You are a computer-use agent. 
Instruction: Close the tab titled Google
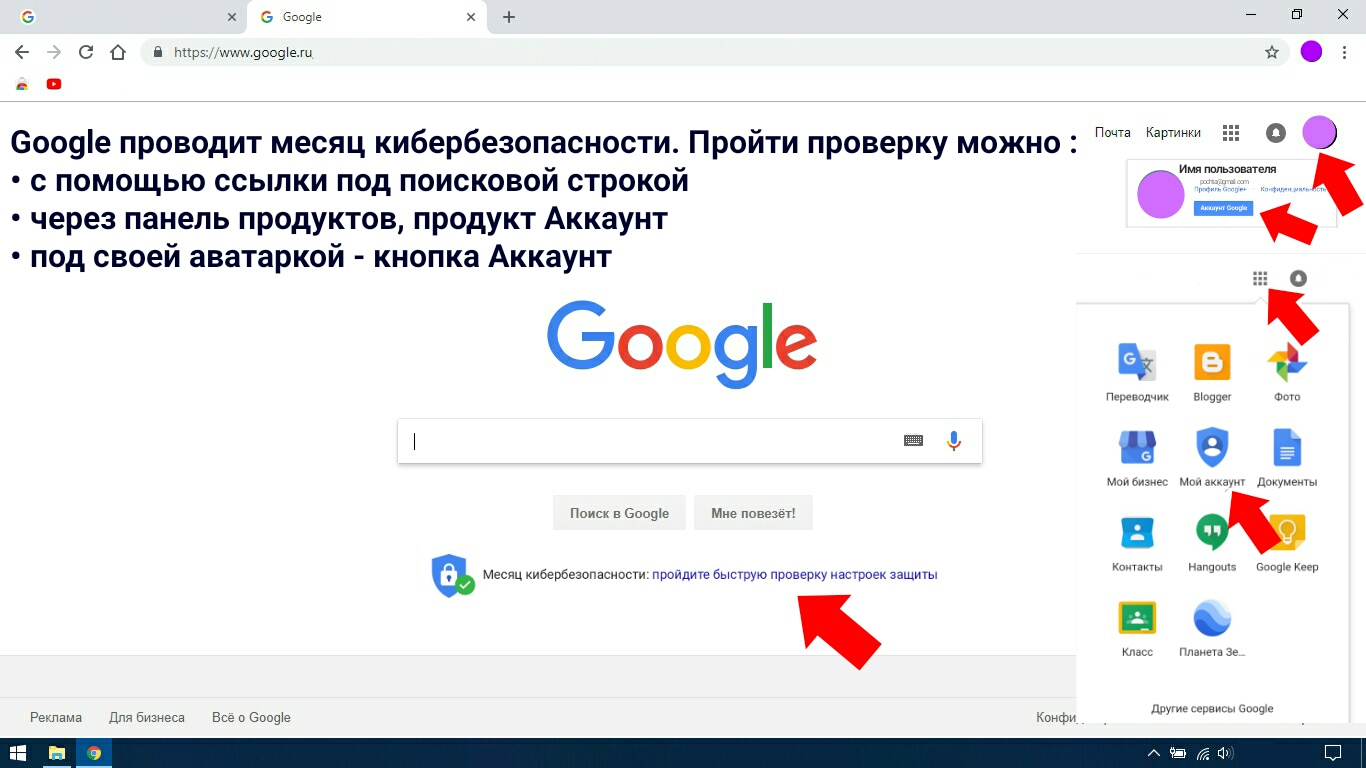pos(471,17)
